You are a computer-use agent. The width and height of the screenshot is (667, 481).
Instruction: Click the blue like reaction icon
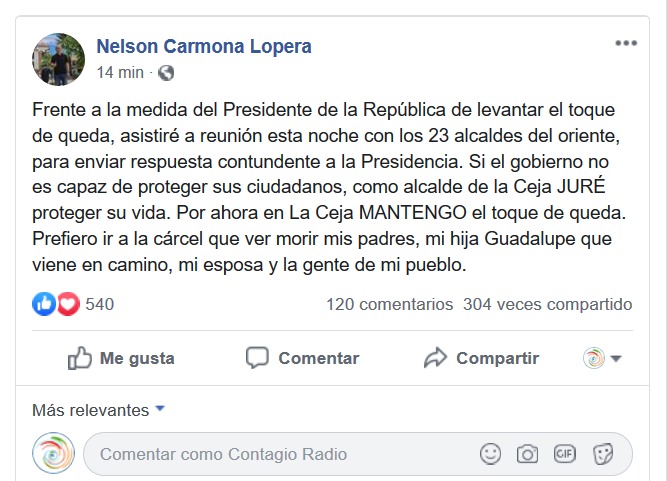pyautogui.click(x=45, y=304)
